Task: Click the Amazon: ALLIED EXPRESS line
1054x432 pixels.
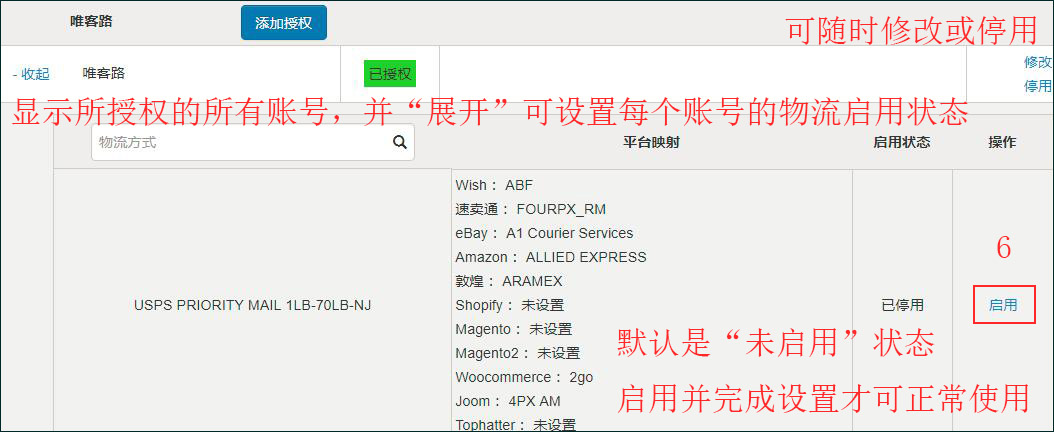Action: (551, 257)
